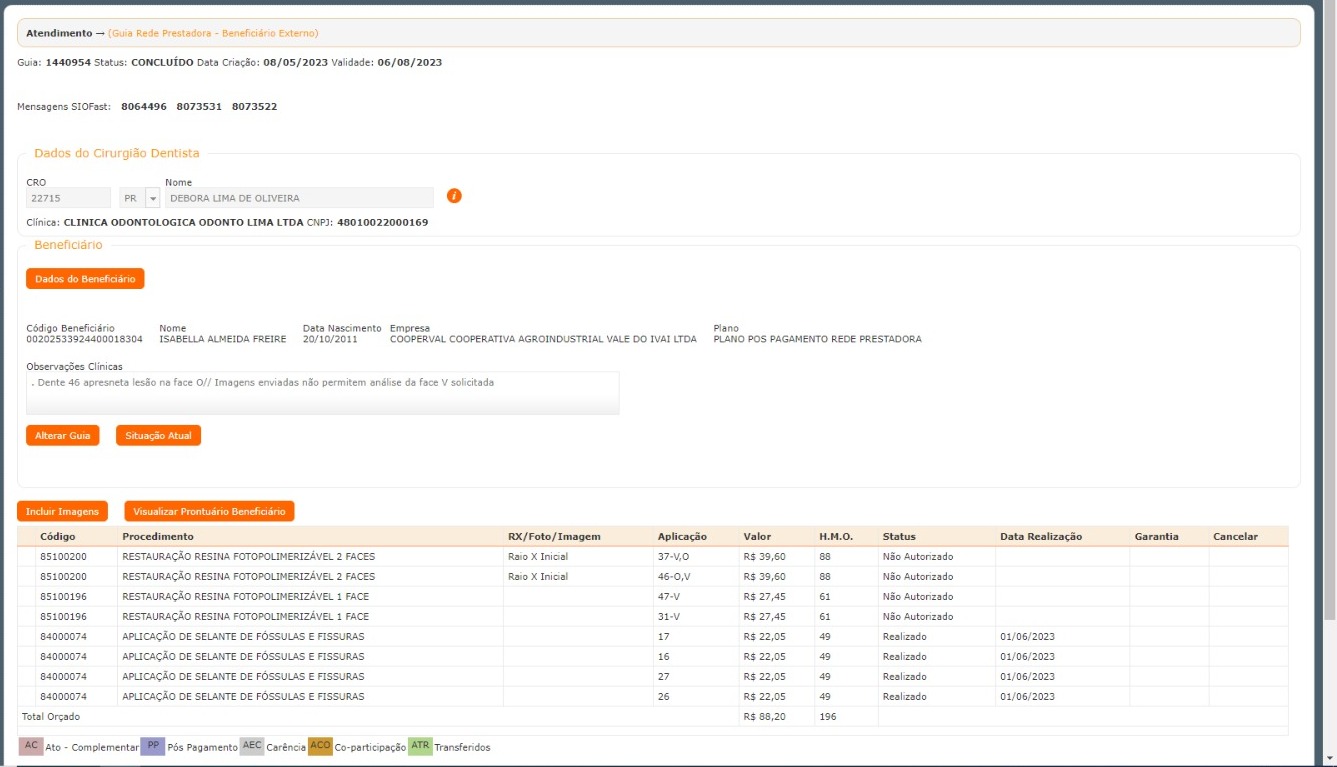The image size is (1337, 767).
Task: Click the ATR Transferidos legend swatch
Action: (x=420, y=746)
